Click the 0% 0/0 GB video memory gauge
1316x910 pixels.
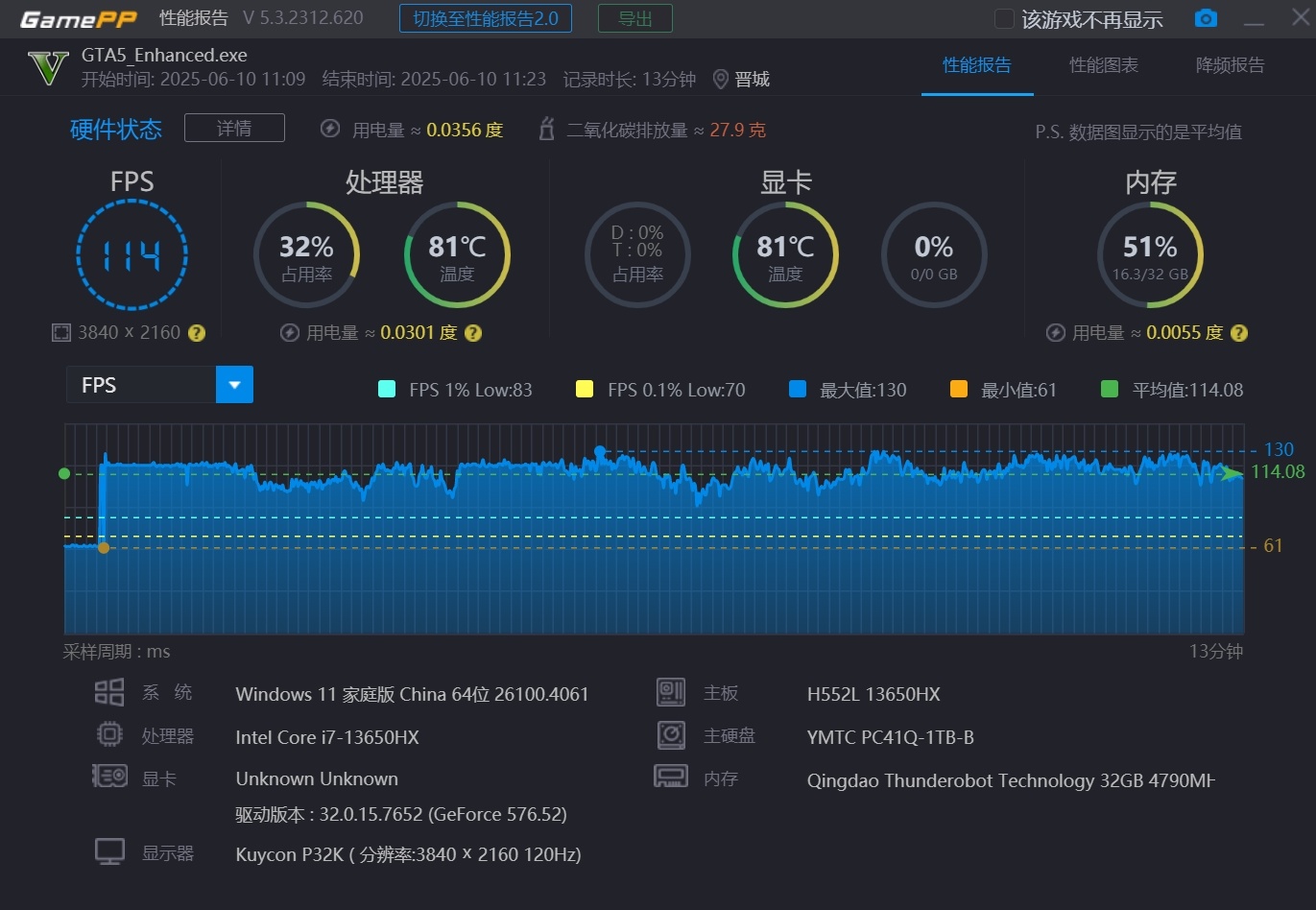click(934, 254)
